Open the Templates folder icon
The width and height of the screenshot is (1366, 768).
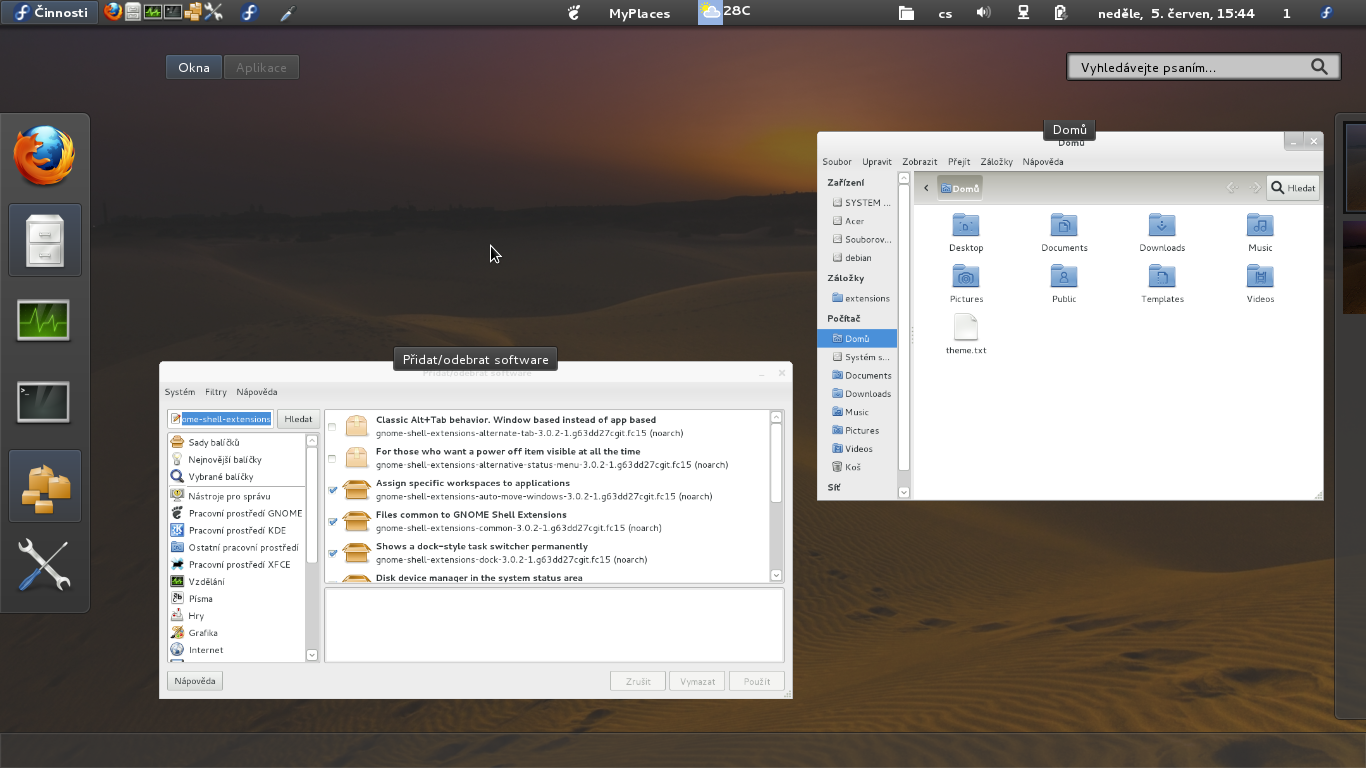click(1162, 283)
